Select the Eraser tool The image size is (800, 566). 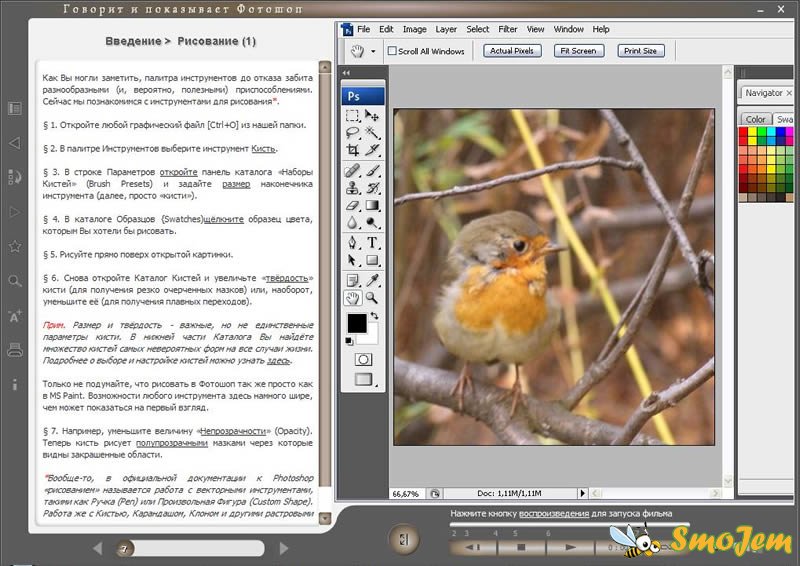coord(352,205)
